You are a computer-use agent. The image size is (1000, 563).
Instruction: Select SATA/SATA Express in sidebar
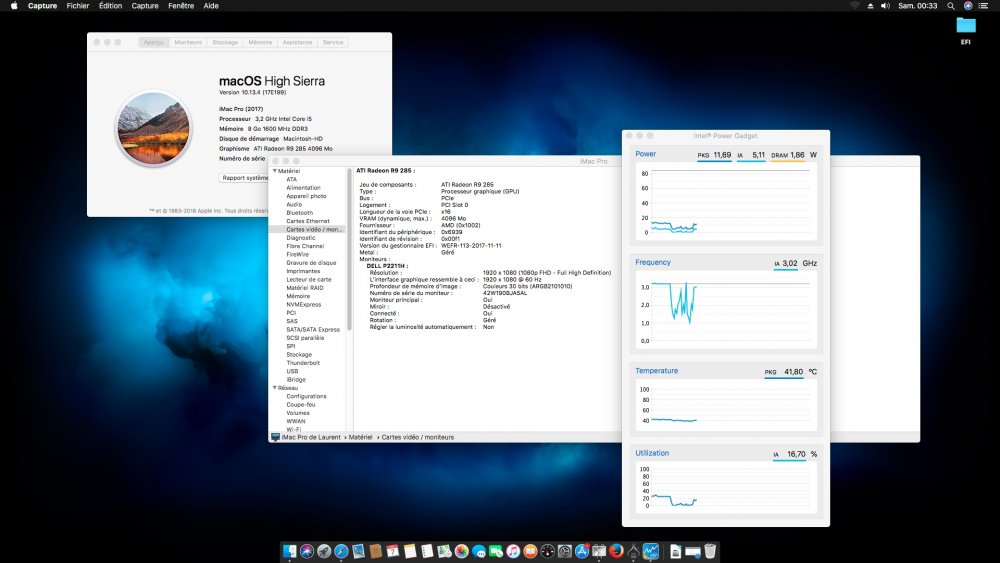(313, 330)
